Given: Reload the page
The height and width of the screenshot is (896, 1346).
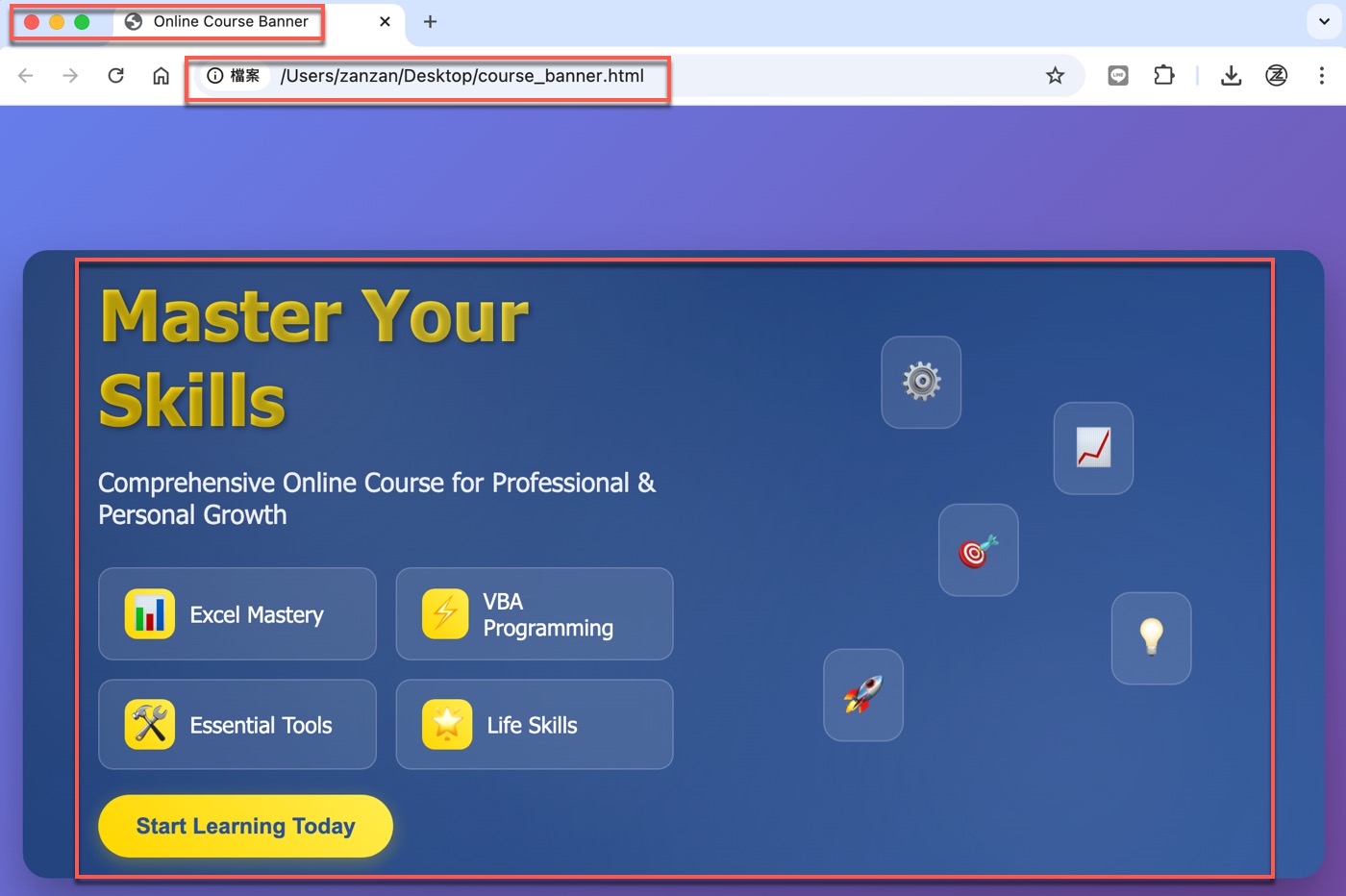Looking at the screenshot, I should tap(115, 76).
